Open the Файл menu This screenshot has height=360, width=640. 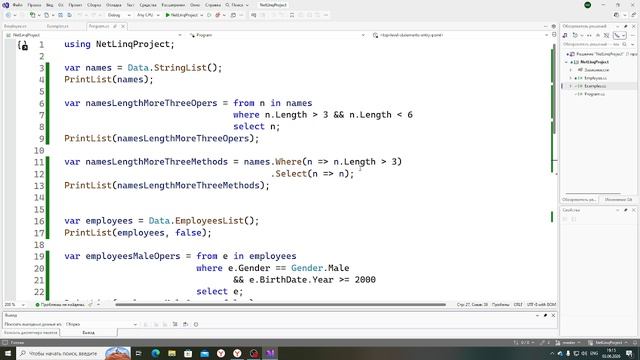[x=18, y=5]
